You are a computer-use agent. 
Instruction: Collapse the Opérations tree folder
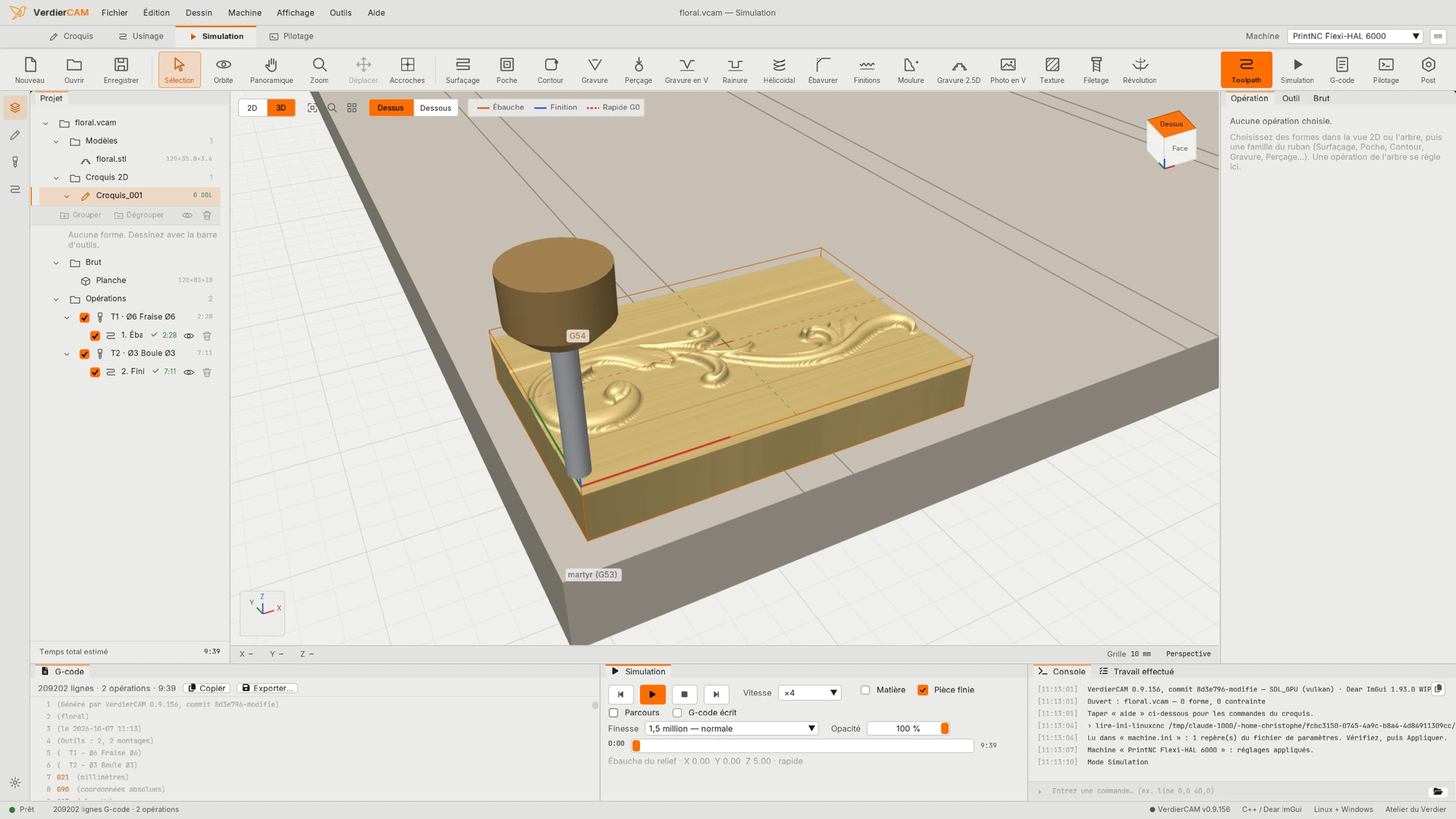[x=56, y=299]
